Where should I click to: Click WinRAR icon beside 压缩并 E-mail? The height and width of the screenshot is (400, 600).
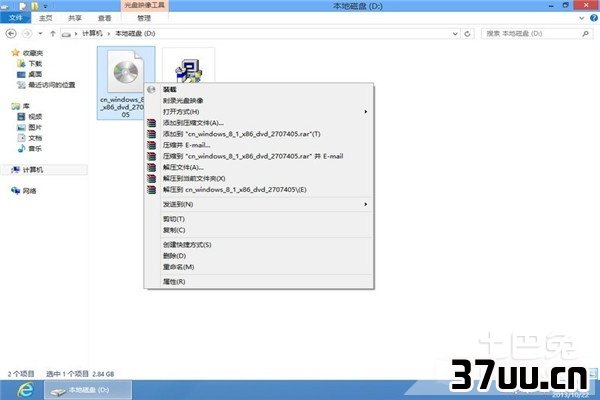pyautogui.click(x=152, y=145)
